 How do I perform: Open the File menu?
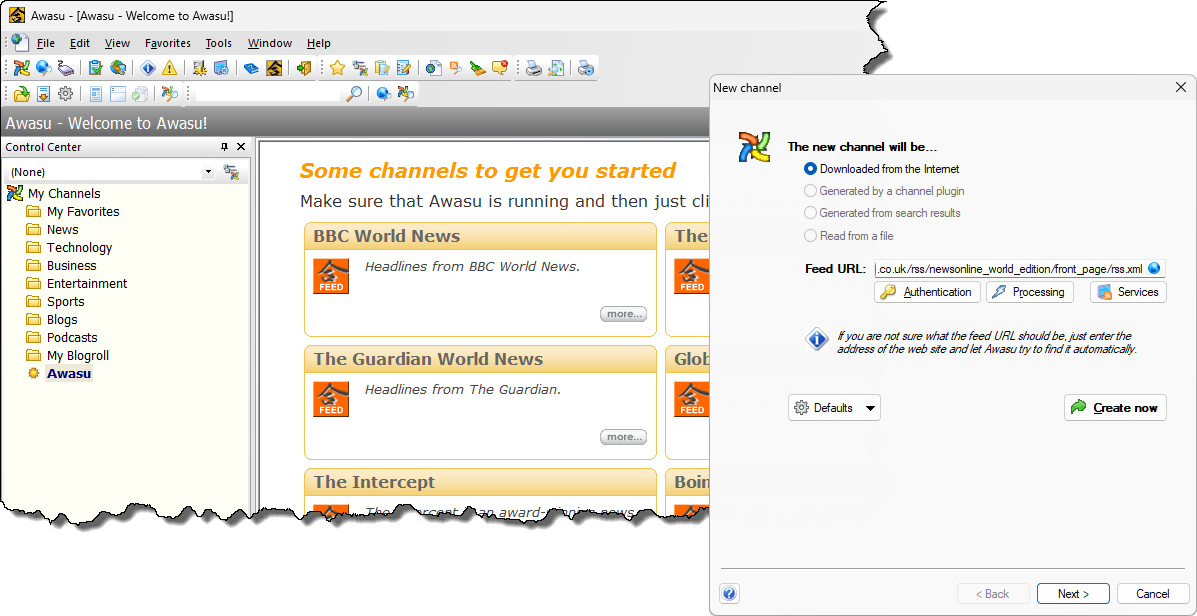(x=46, y=44)
